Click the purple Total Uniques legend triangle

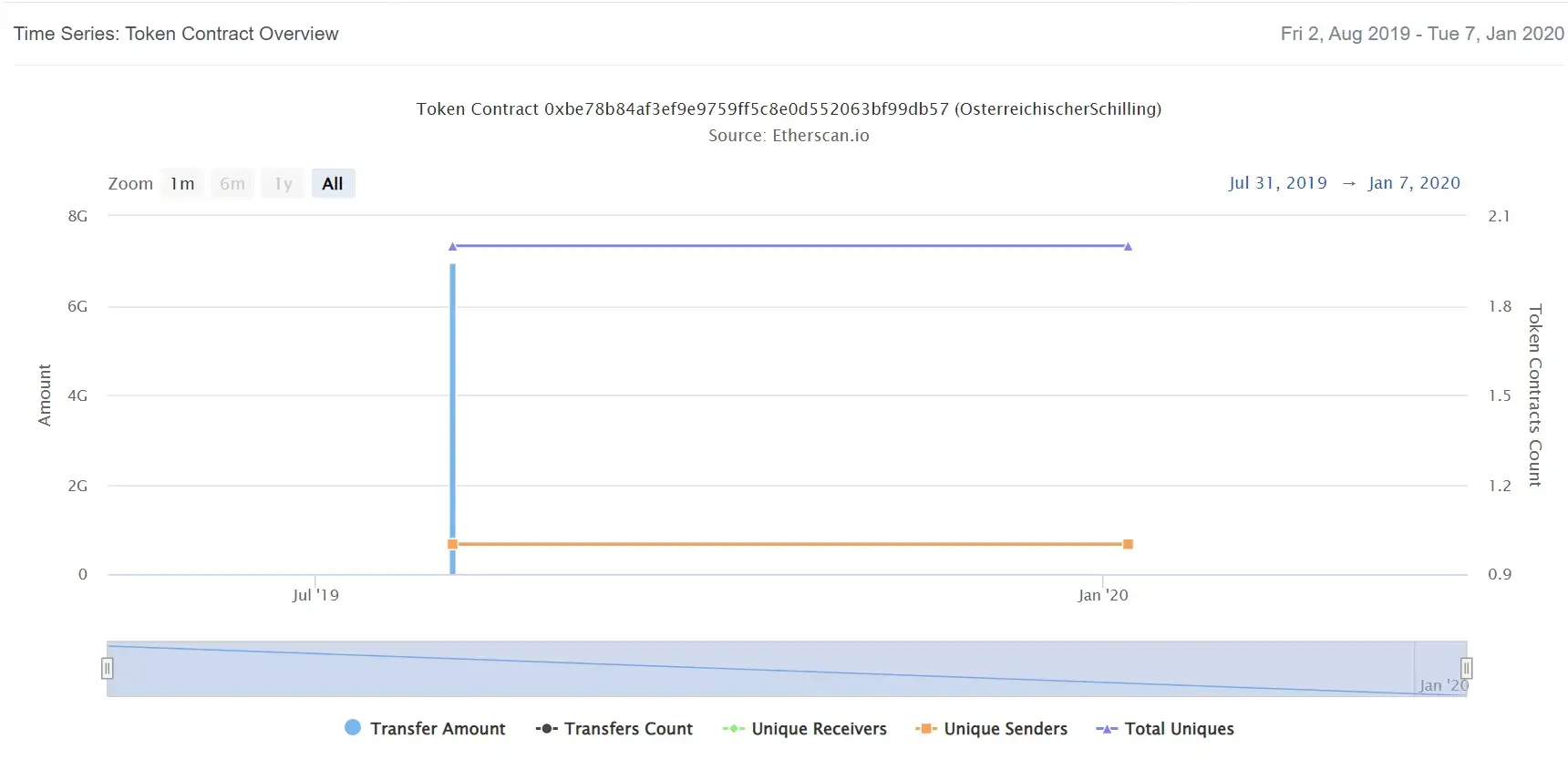pyautogui.click(x=1106, y=729)
